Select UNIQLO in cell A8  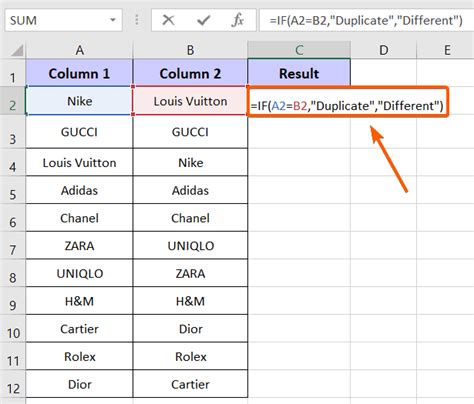pyautogui.click(x=79, y=273)
